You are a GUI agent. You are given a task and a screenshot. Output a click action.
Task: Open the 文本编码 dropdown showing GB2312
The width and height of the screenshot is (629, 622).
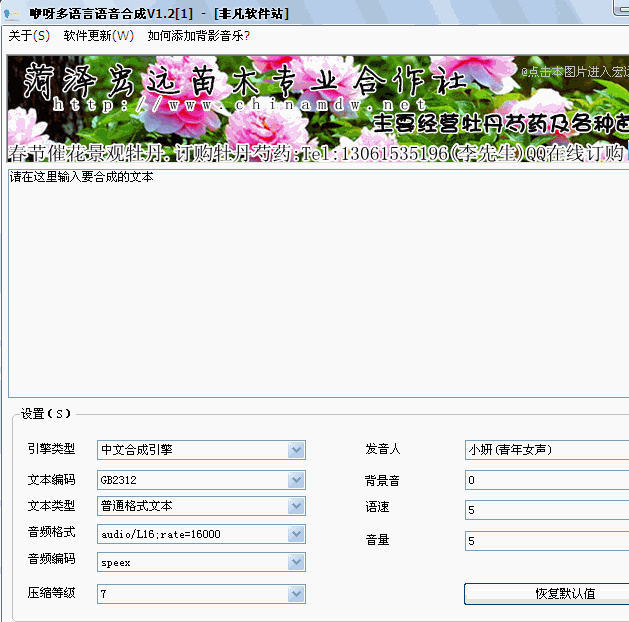click(296, 480)
